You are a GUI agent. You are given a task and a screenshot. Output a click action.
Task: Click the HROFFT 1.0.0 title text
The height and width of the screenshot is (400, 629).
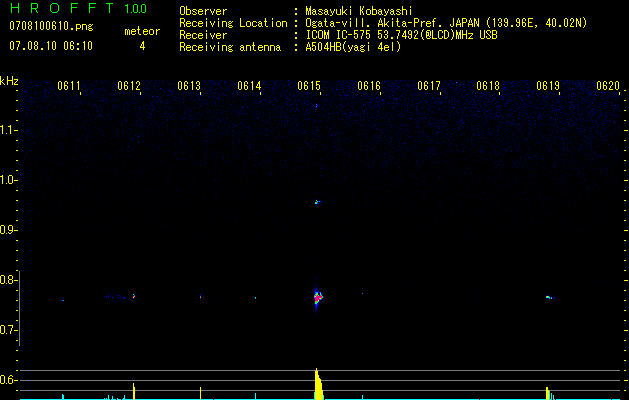78,8
